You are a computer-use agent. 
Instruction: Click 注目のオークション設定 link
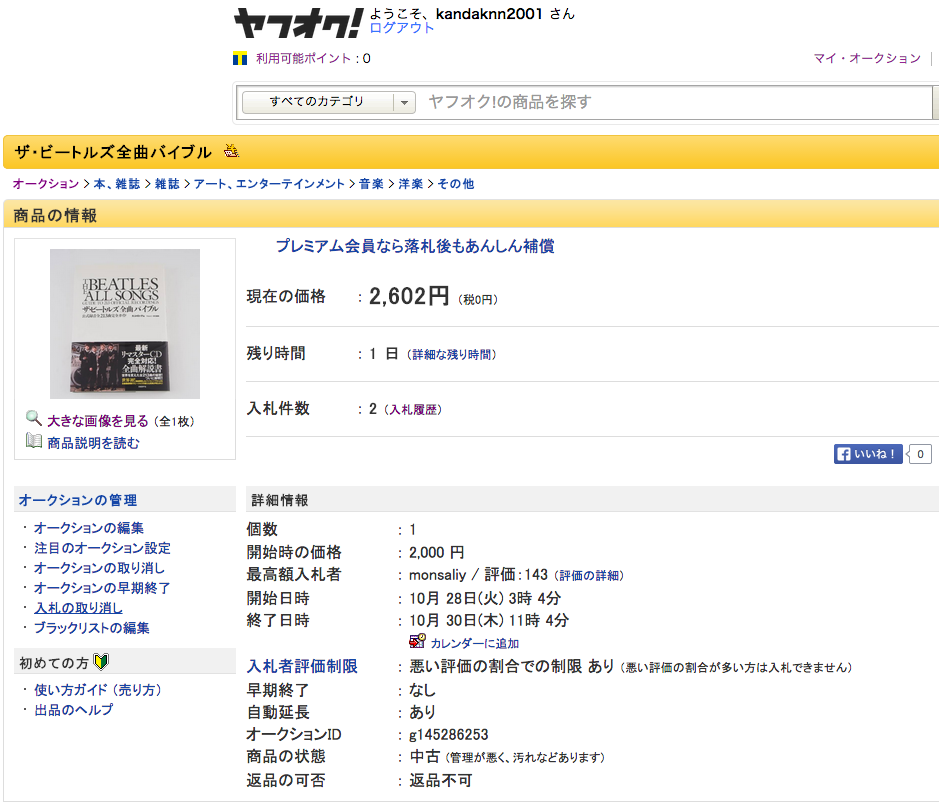pos(102,548)
